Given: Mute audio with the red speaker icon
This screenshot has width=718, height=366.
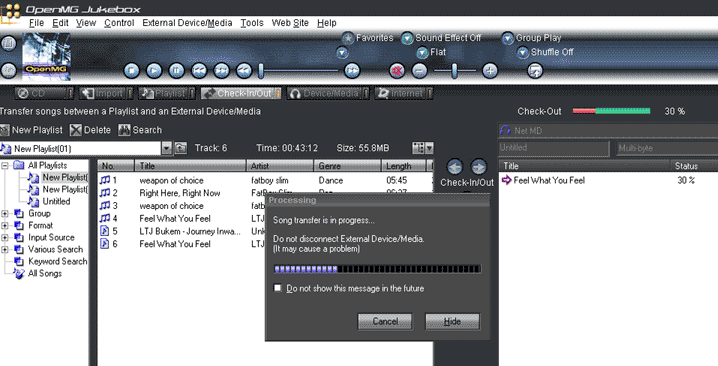Looking at the screenshot, I should tap(397, 71).
